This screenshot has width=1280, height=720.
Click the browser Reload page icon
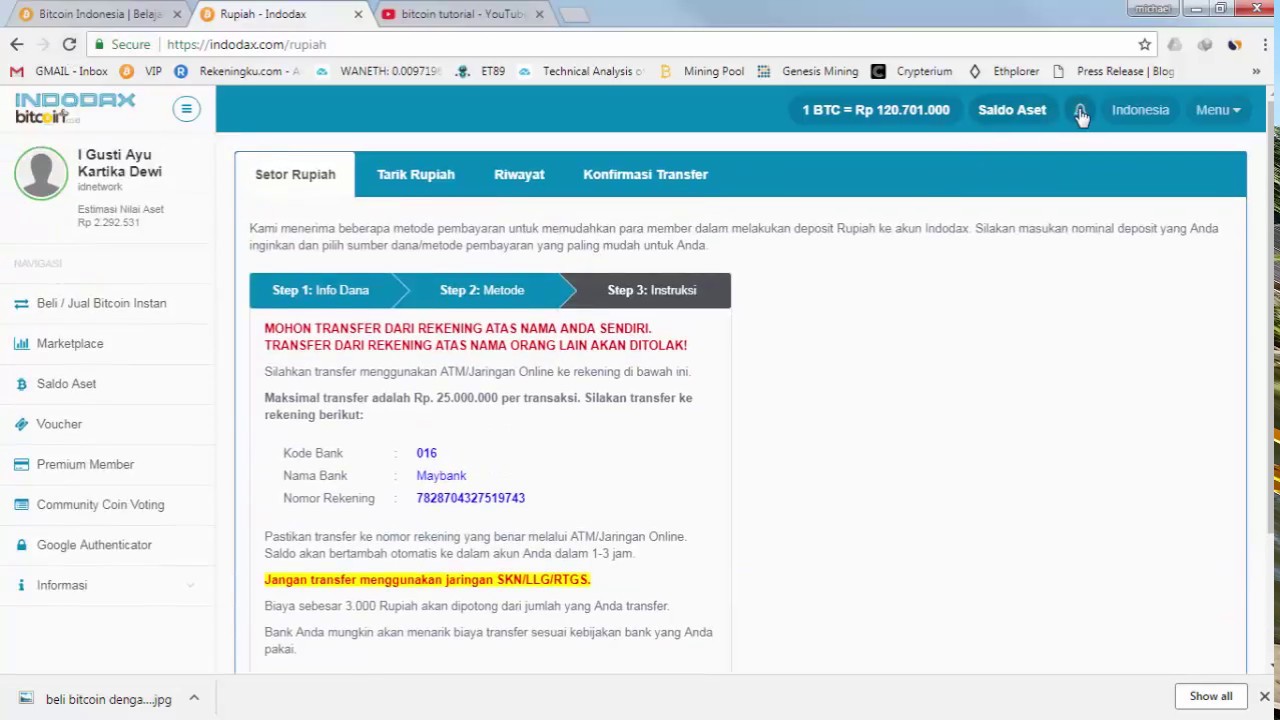[x=69, y=44]
